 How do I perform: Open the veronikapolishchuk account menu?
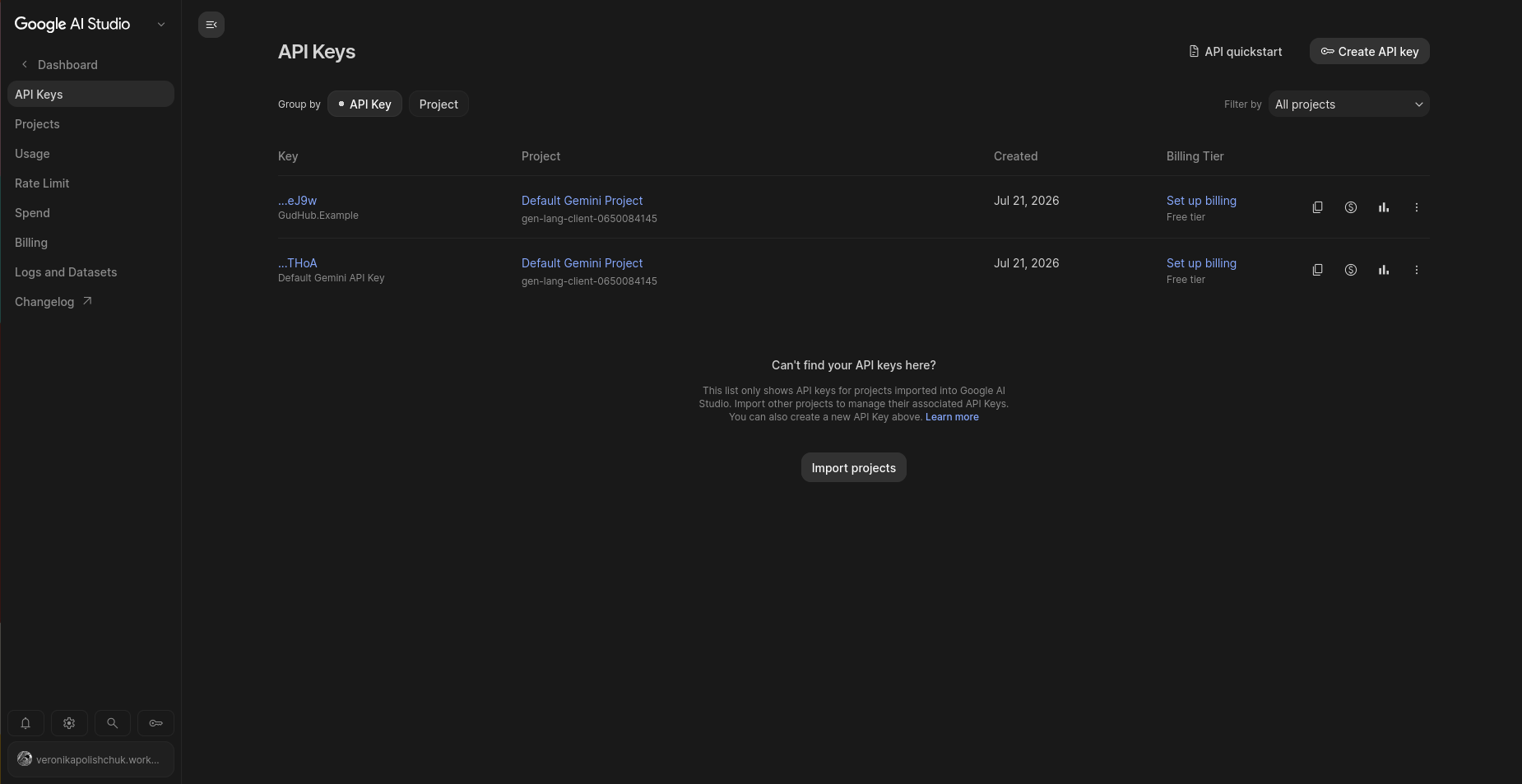point(90,759)
